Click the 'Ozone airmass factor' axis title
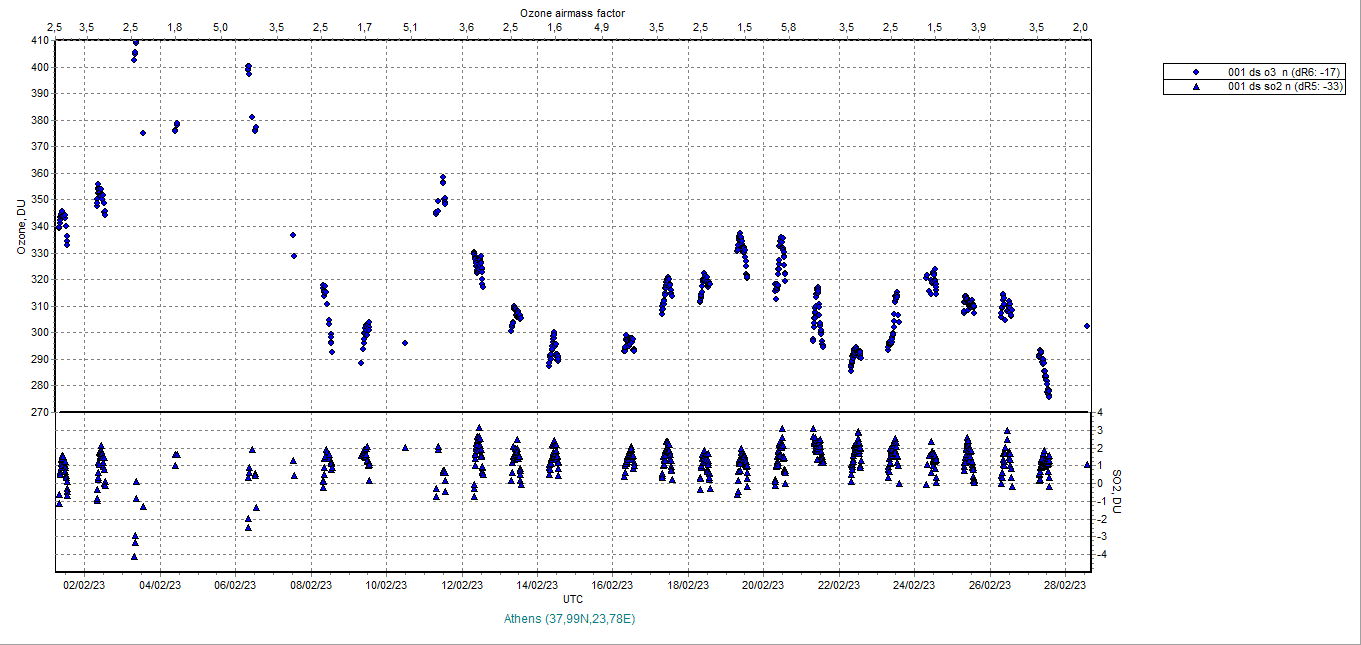 (572, 12)
